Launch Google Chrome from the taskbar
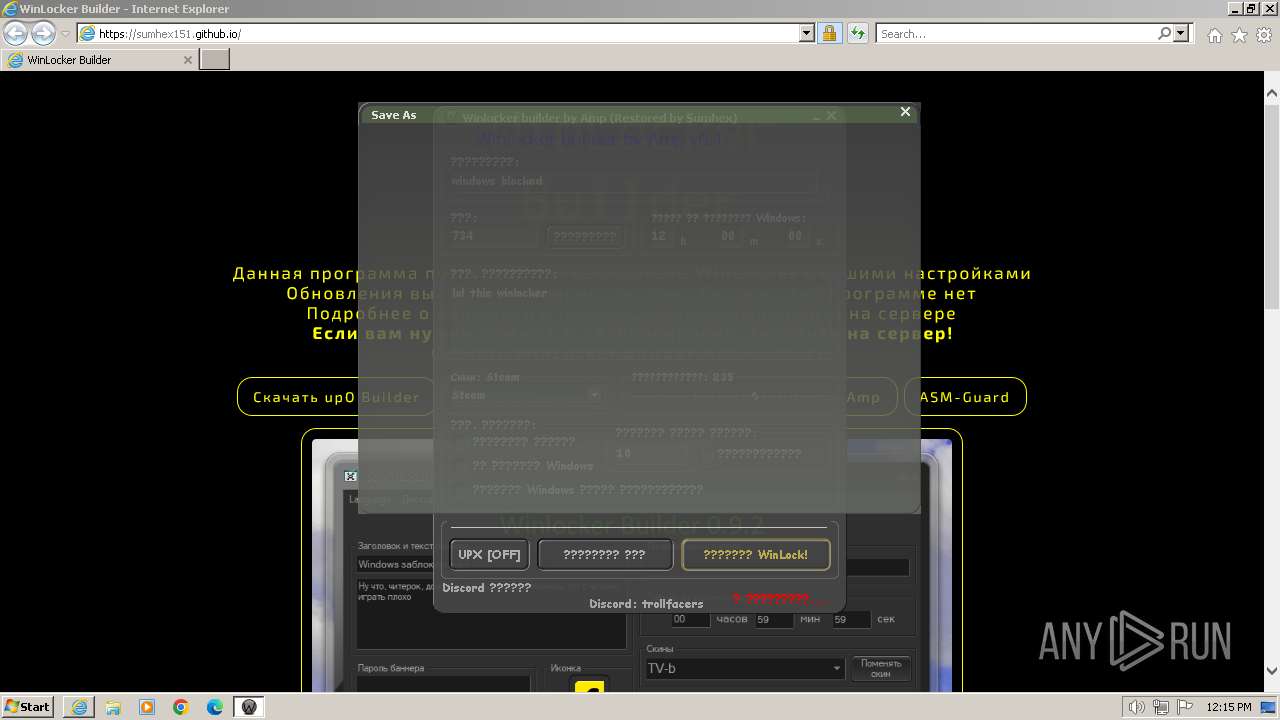This screenshot has width=1280, height=720. [181, 707]
